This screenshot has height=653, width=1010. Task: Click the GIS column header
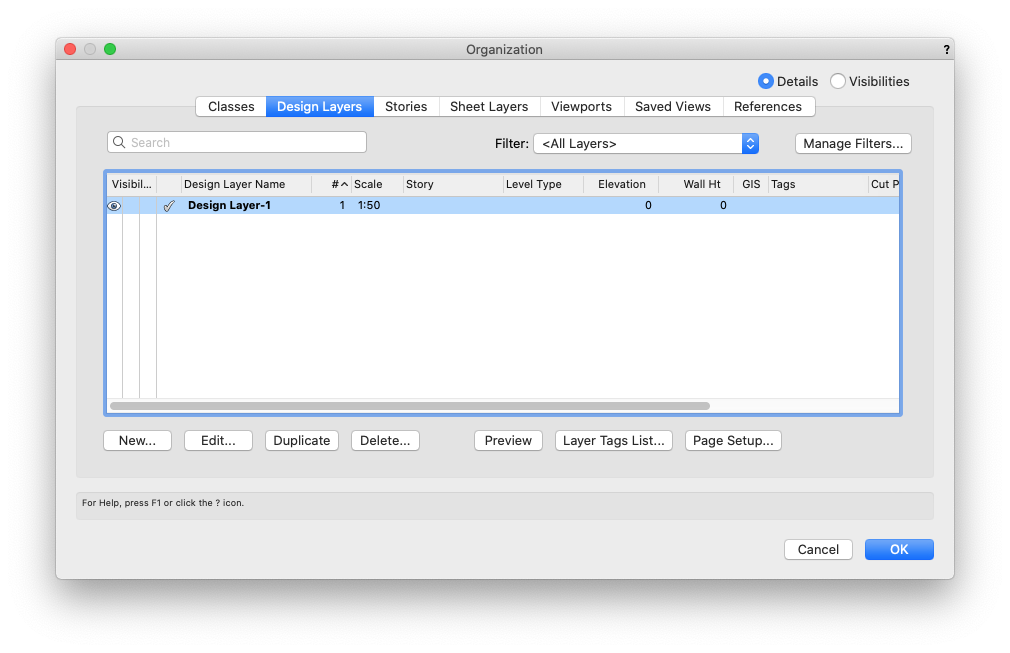(x=751, y=184)
